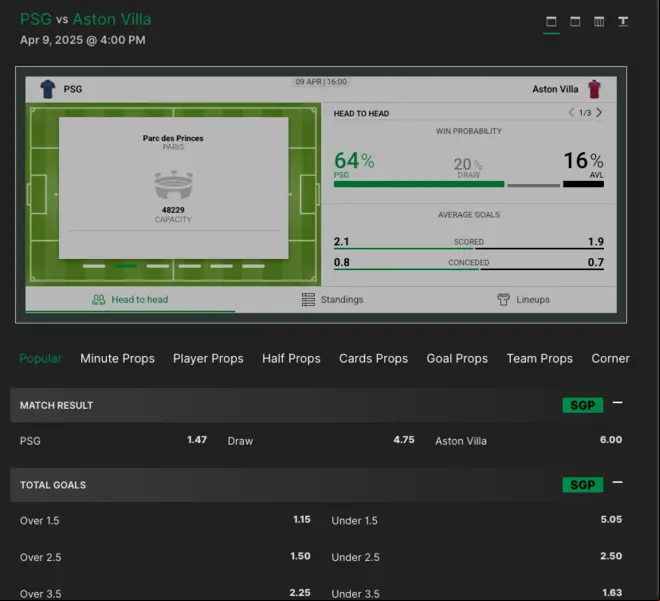
Task: Click the green active carousel indicator dash
Action: pyautogui.click(x=126, y=266)
